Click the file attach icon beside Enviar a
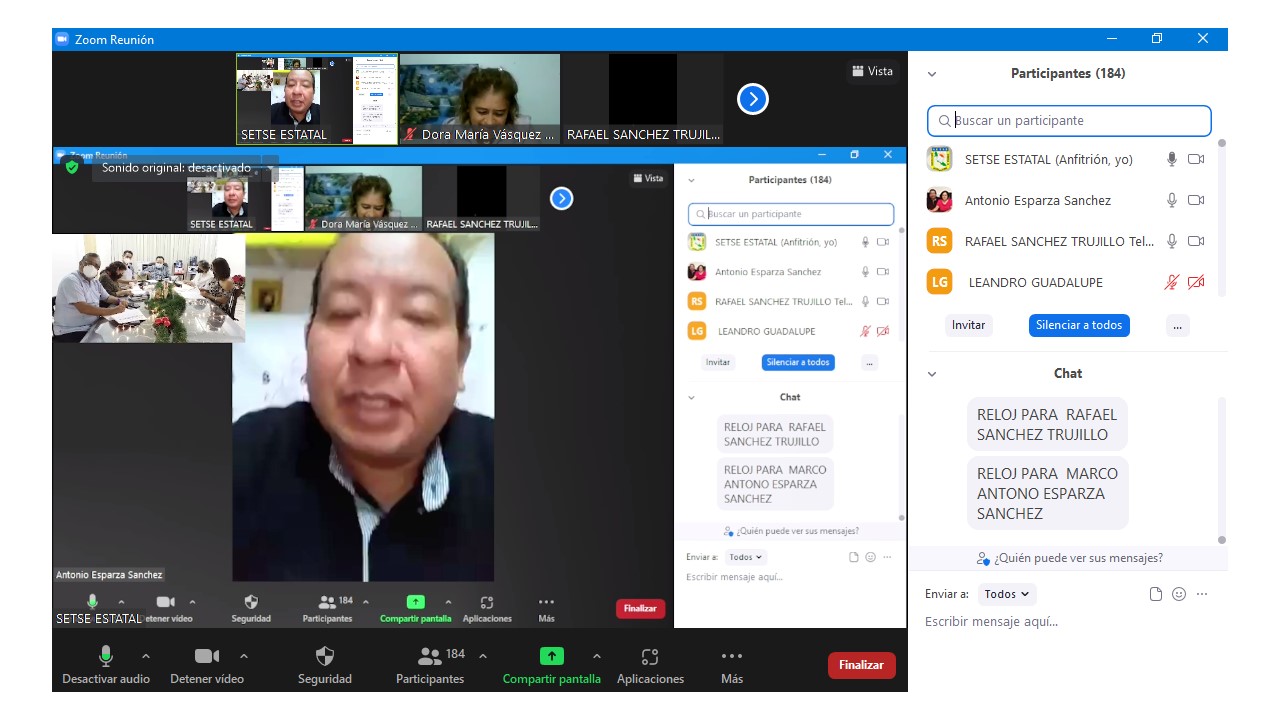 pyautogui.click(x=1156, y=594)
